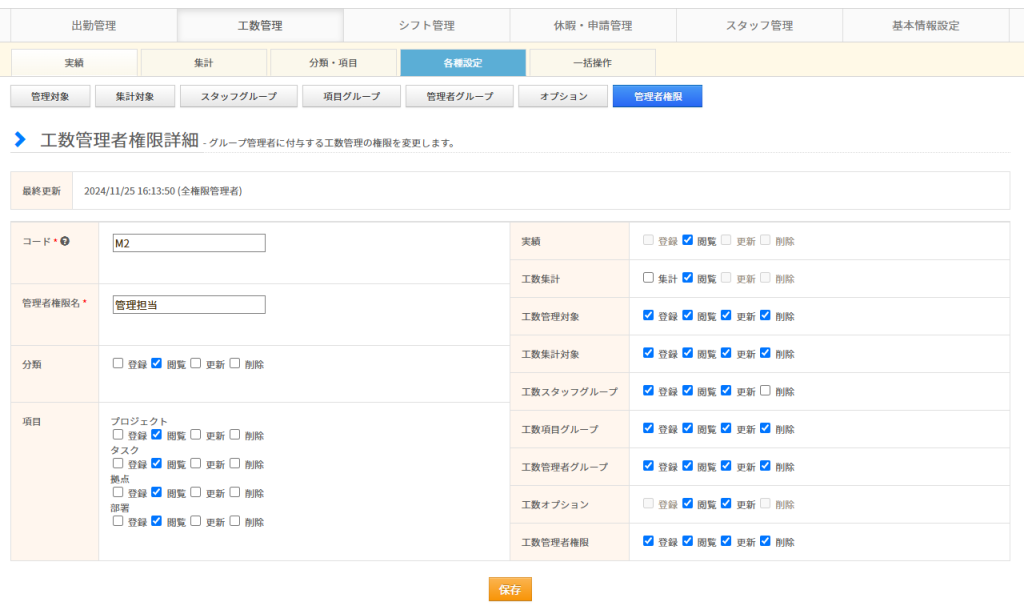Check 登録 under 部署

coord(118,521)
